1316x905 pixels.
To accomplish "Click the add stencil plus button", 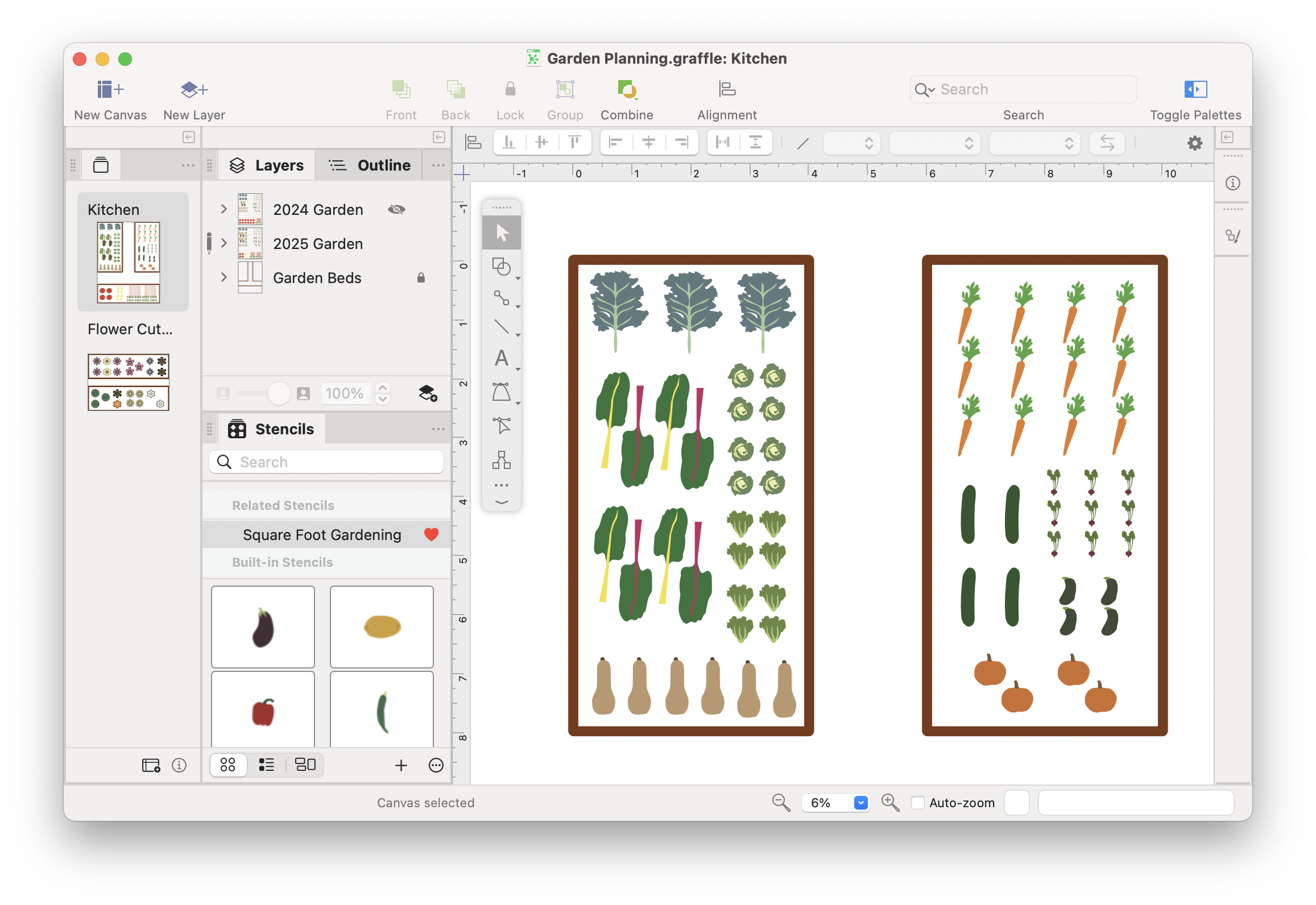I will coord(401,765).
